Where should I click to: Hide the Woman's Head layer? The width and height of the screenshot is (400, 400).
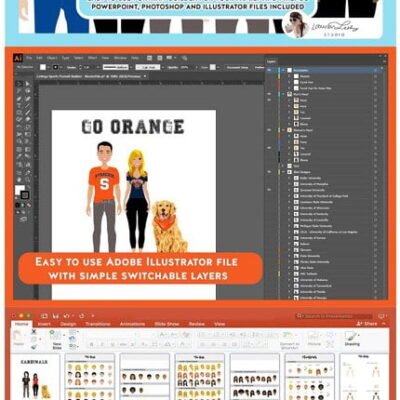tap(269, 130)
